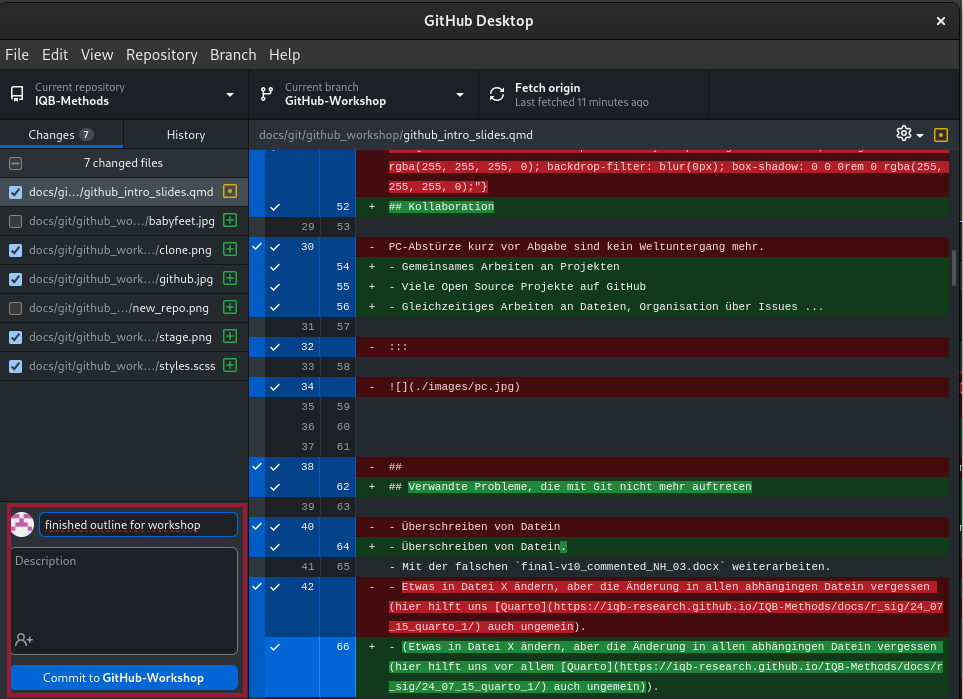This screenshot has height=699, width=963.
Task: Uncheck the clone.png file checkbox
Action: point(15,250)
